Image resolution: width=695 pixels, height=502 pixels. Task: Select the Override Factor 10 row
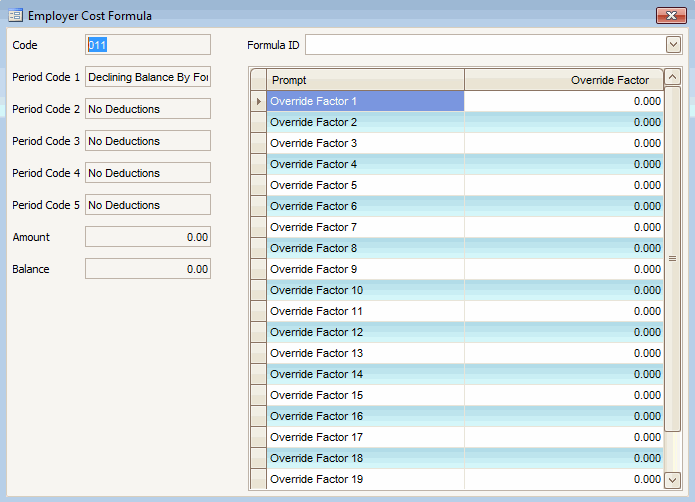(365, 290)
